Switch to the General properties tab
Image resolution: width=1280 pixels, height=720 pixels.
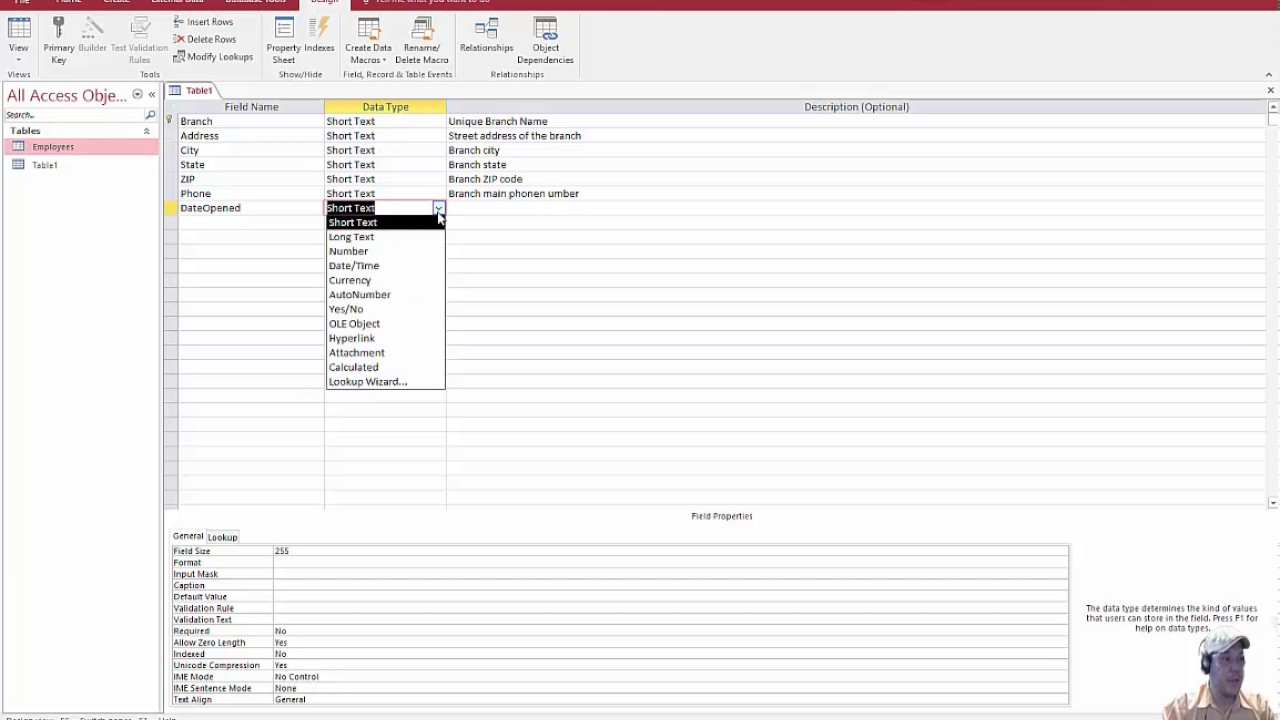(x=188, y=536)
